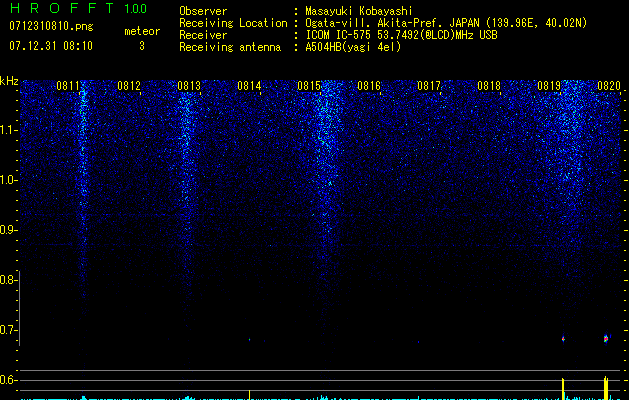The width and height of the screenshot is (629, 400).
Task: Click the 0820 time marker
Action: [x=609, y=86]
